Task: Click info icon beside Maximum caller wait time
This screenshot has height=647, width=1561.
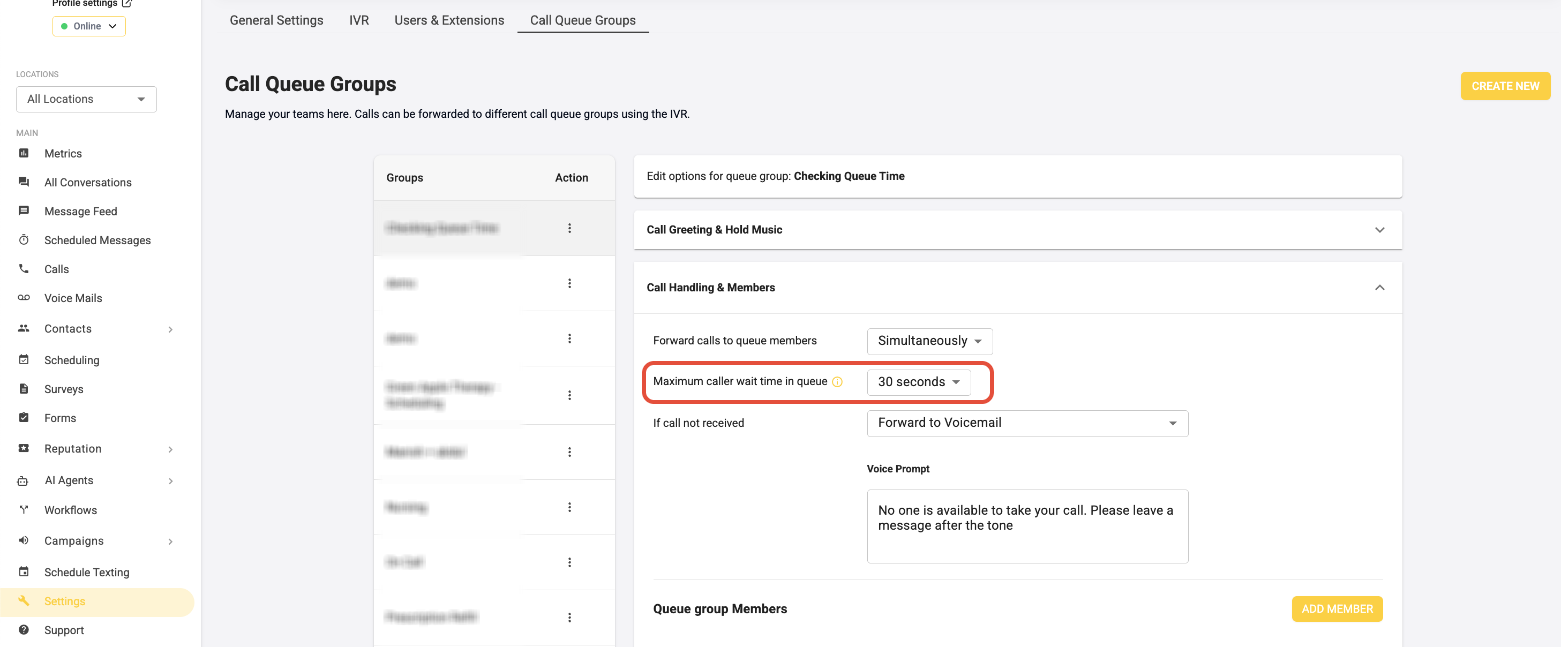Action: [x=838, y=382]
